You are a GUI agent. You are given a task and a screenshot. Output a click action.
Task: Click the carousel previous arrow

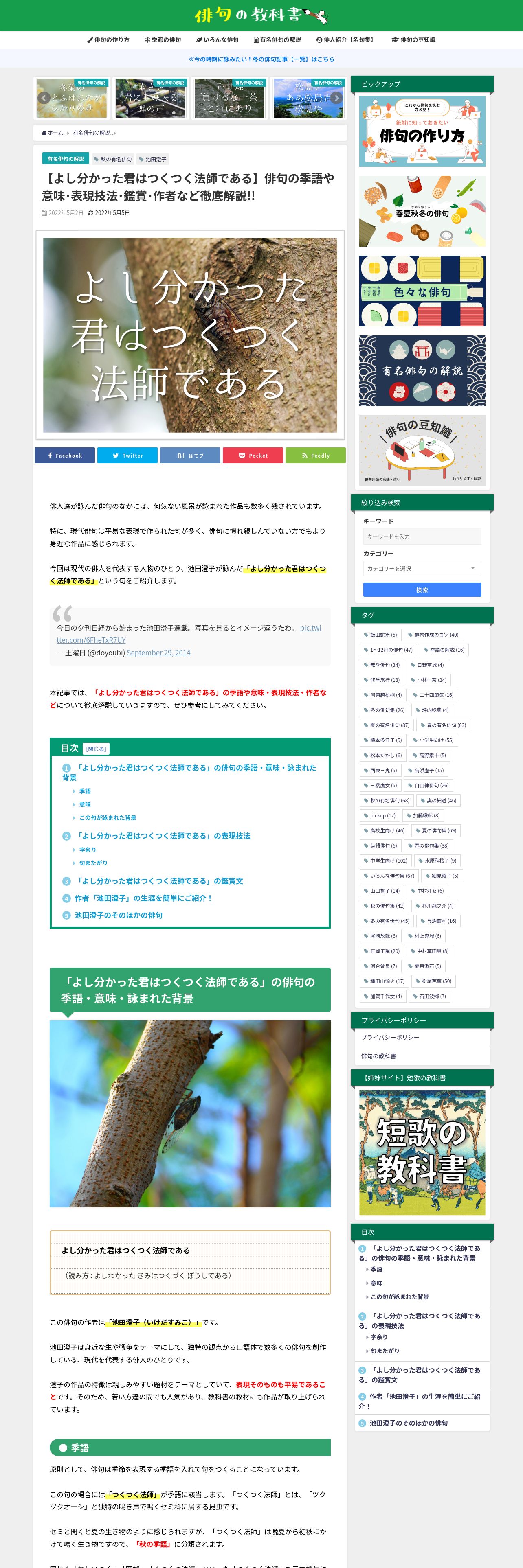point(43,97)
